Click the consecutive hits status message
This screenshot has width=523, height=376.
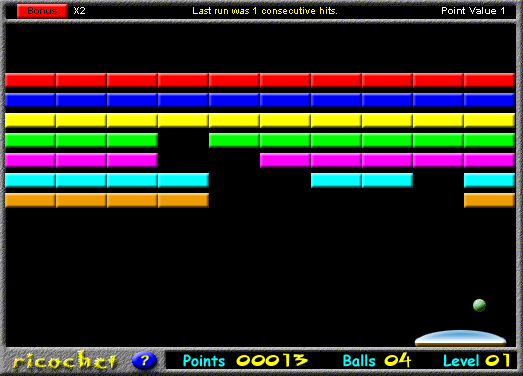pos(265,11)
